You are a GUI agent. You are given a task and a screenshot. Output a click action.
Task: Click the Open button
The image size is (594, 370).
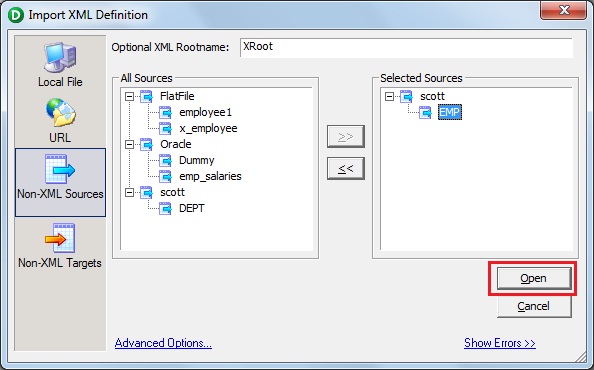[534, 278]
